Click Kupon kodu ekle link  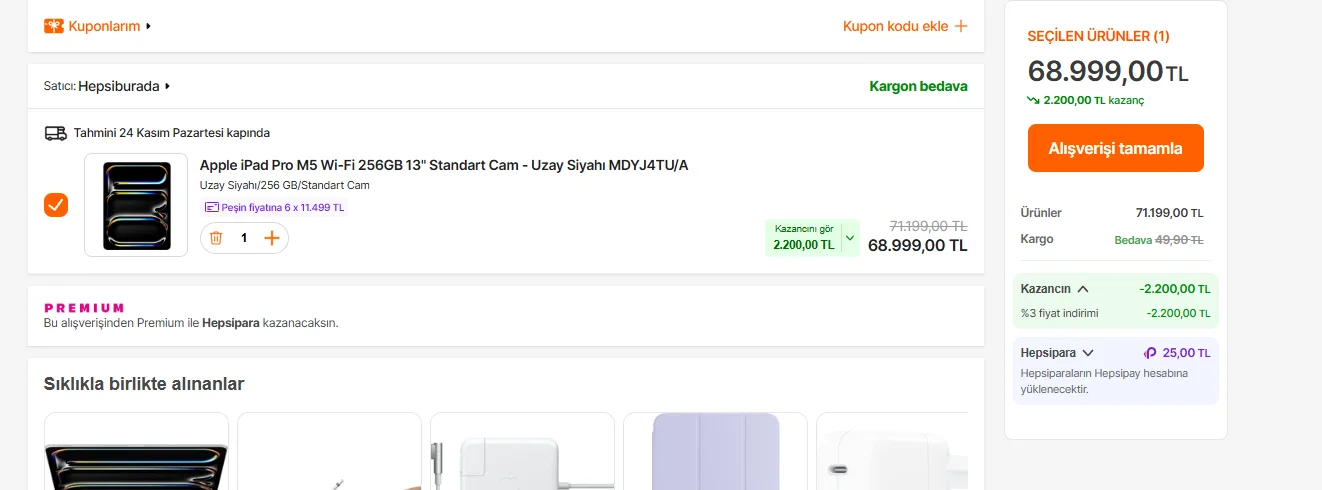pyautogui.click(x=895, y=26)
